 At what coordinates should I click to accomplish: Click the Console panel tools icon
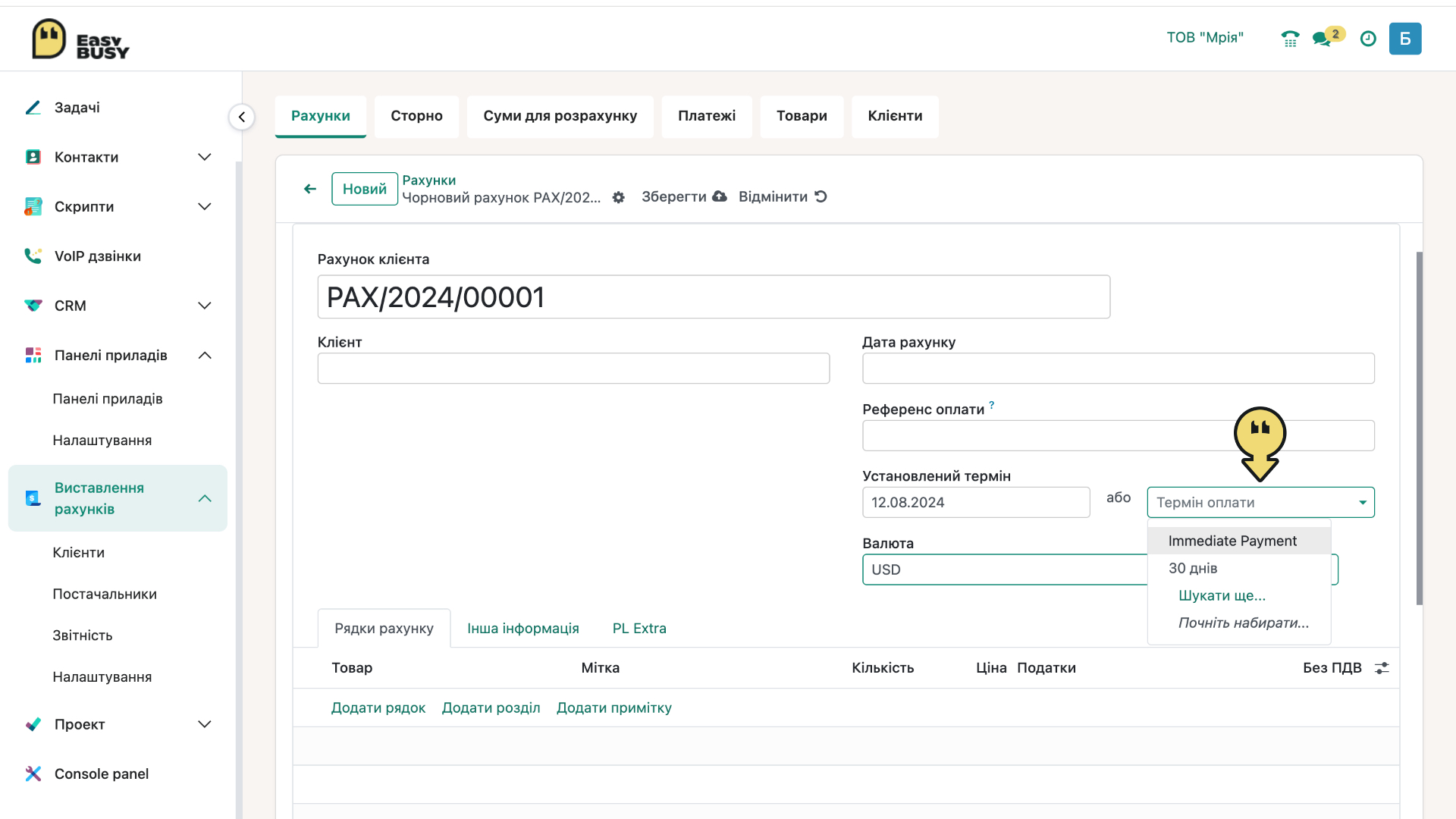tap(33, 773)
